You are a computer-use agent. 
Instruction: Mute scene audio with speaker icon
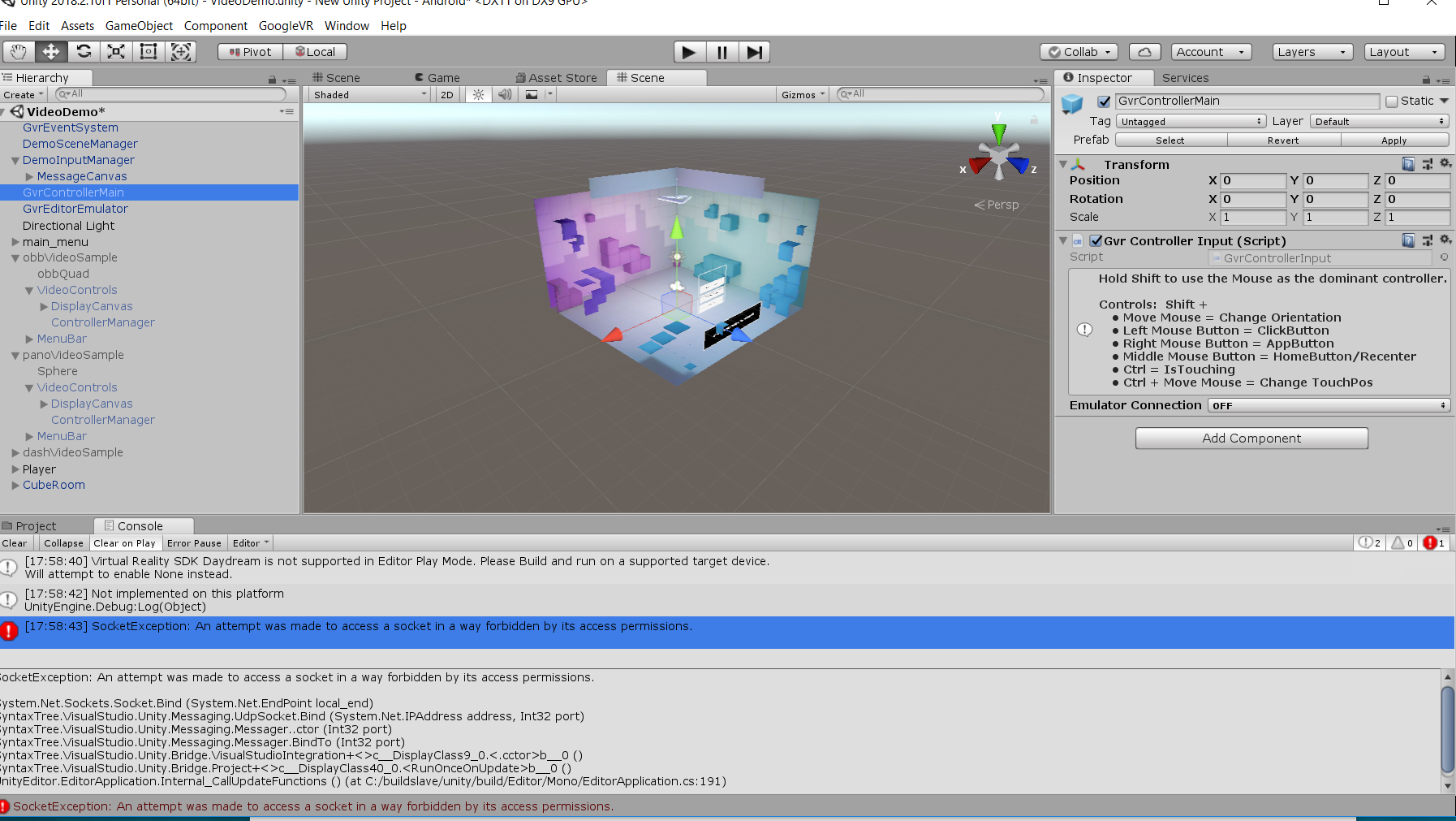tap(505, 94)
